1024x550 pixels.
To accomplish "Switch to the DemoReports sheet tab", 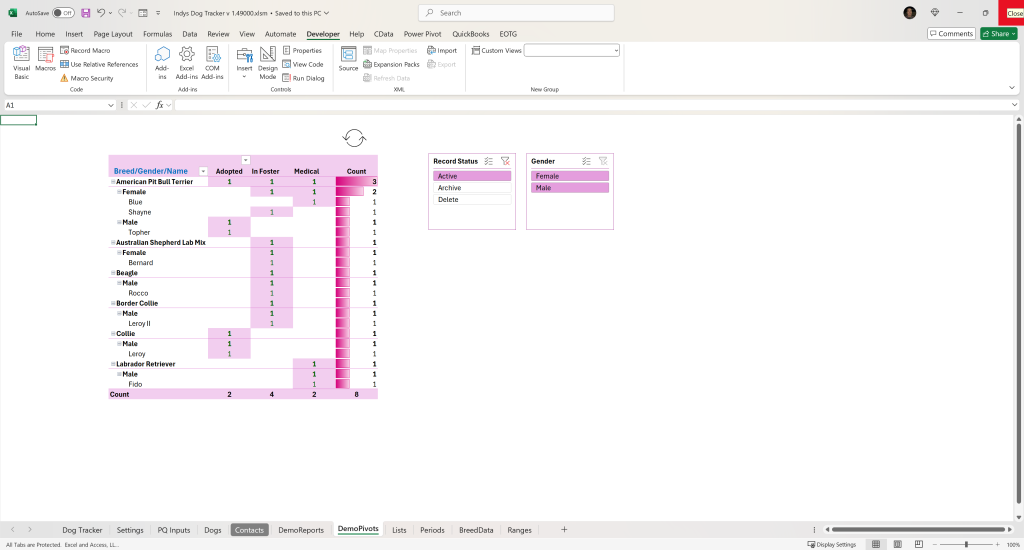I will pyautogui.click(x=301, y=530).
